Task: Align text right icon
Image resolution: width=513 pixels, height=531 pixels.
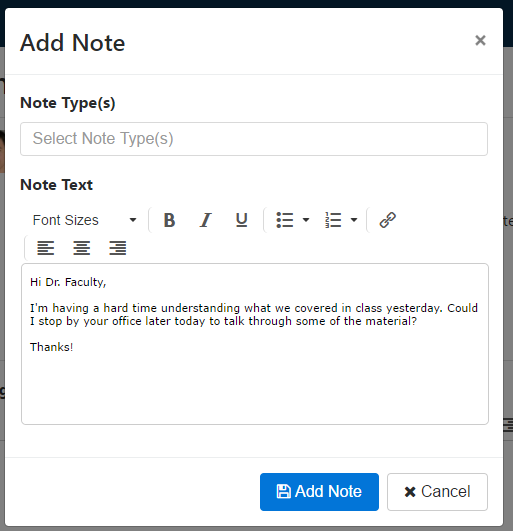Action: (x=117, y=248)
